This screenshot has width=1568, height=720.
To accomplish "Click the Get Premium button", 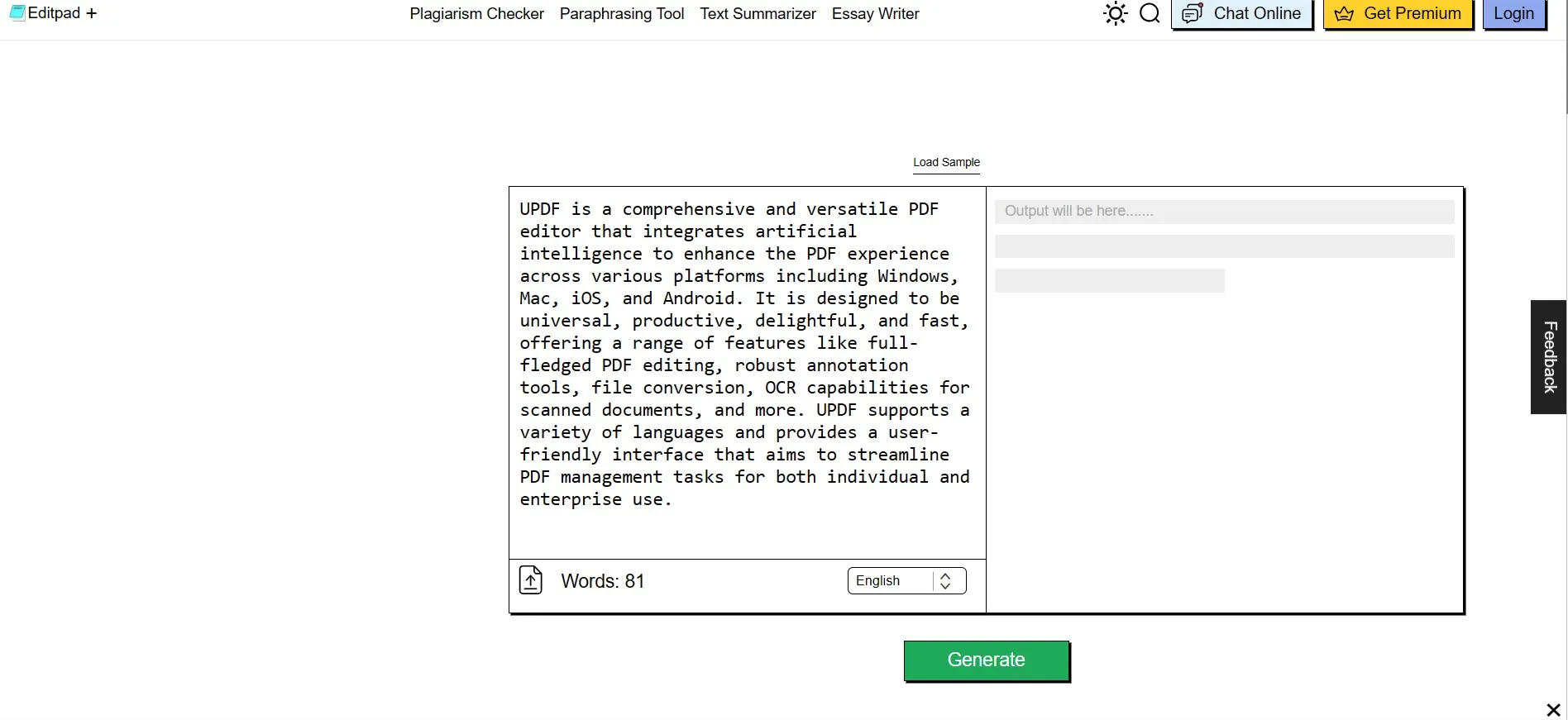I will 1398,14.
